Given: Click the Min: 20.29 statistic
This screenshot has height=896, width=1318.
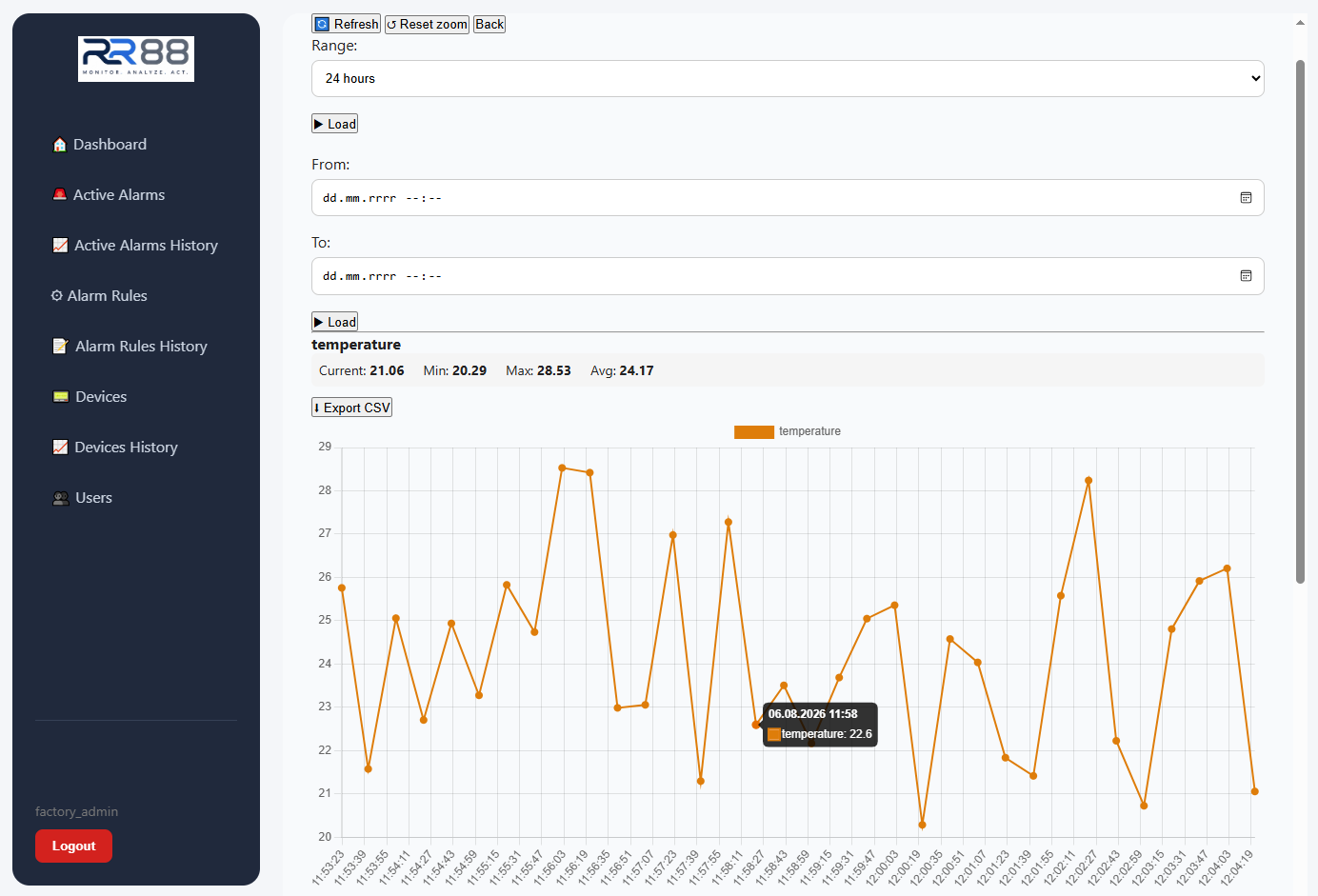Looking at the screenshot, I should click(455, 370).
